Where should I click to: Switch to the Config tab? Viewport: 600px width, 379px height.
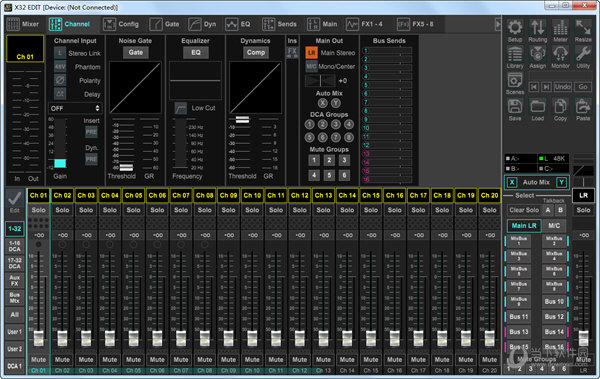pos(121,24)
